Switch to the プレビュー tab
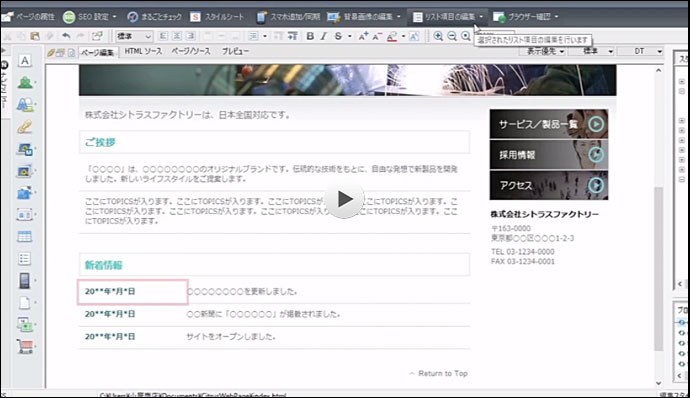The image size is (690, 398). click(235, 52)
